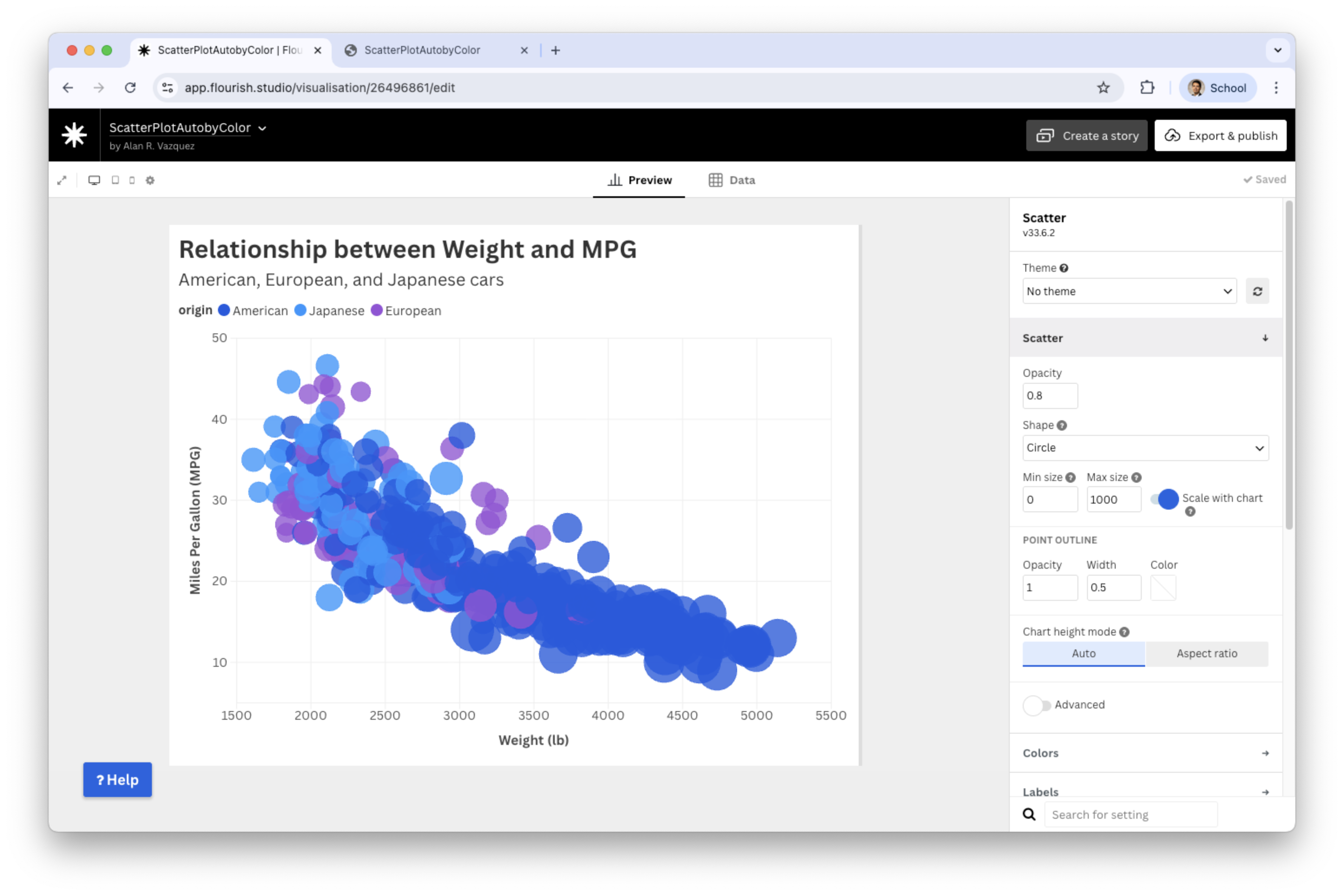Bookmark this page with star icon
The image size is (1344, 896).
pos(1103,87)
